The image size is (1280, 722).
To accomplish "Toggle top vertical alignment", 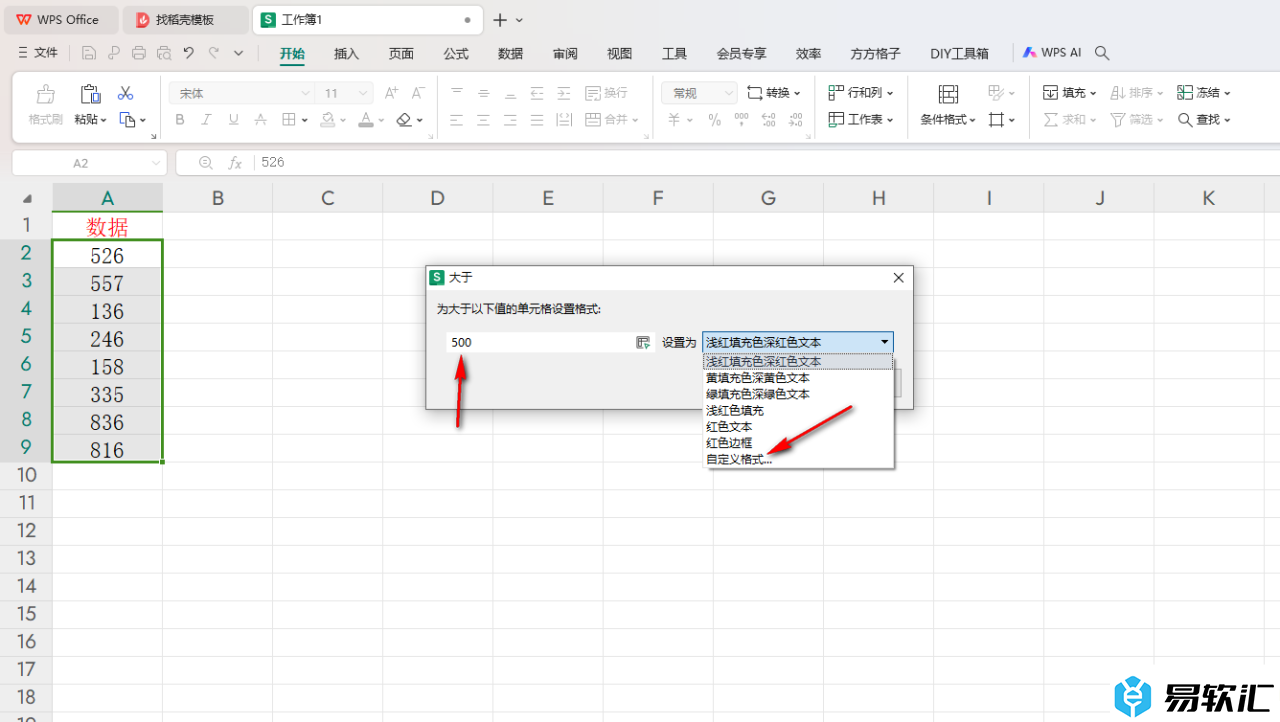I will coord(456,93).
